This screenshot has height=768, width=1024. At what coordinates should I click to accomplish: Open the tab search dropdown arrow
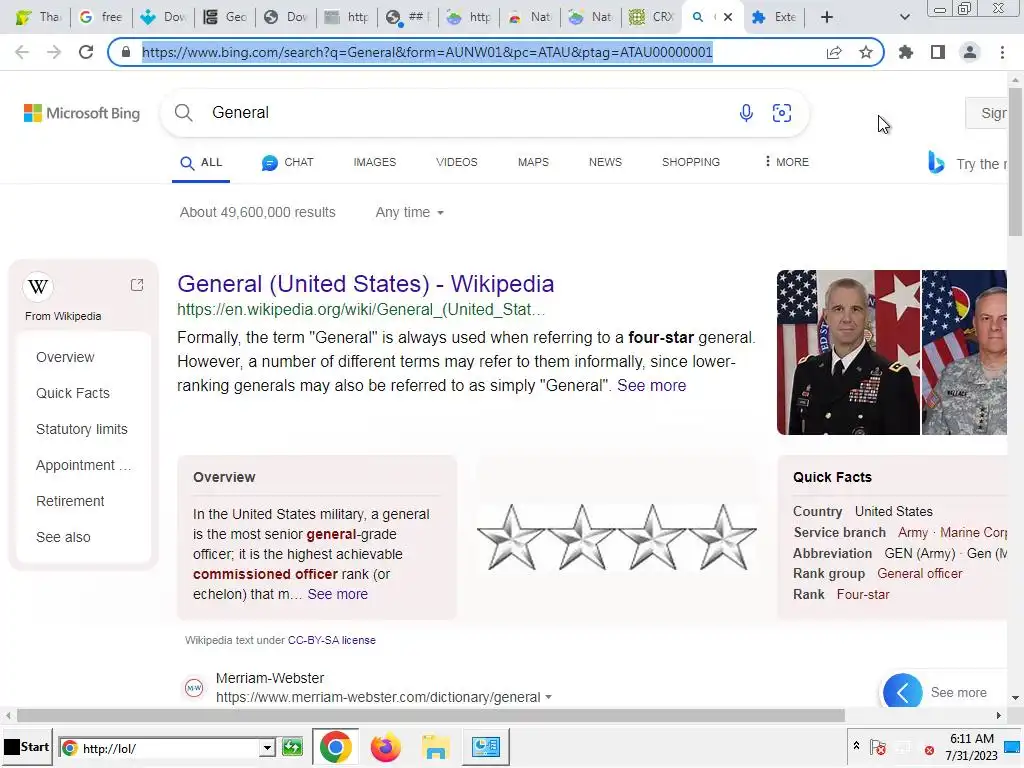click(904, 17)
